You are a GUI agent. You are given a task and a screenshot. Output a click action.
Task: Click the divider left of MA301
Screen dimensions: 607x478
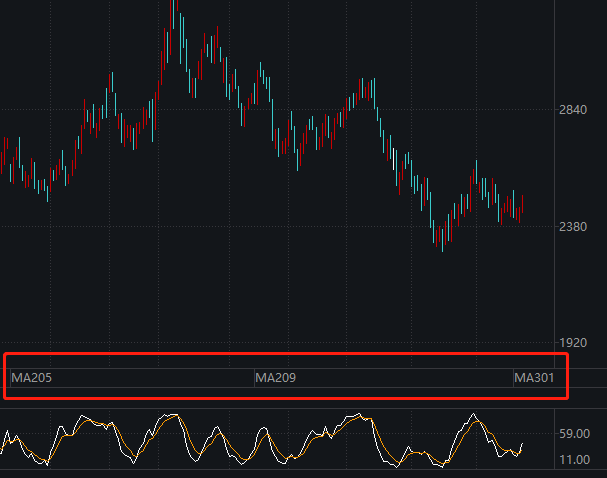tap(513, 378)
